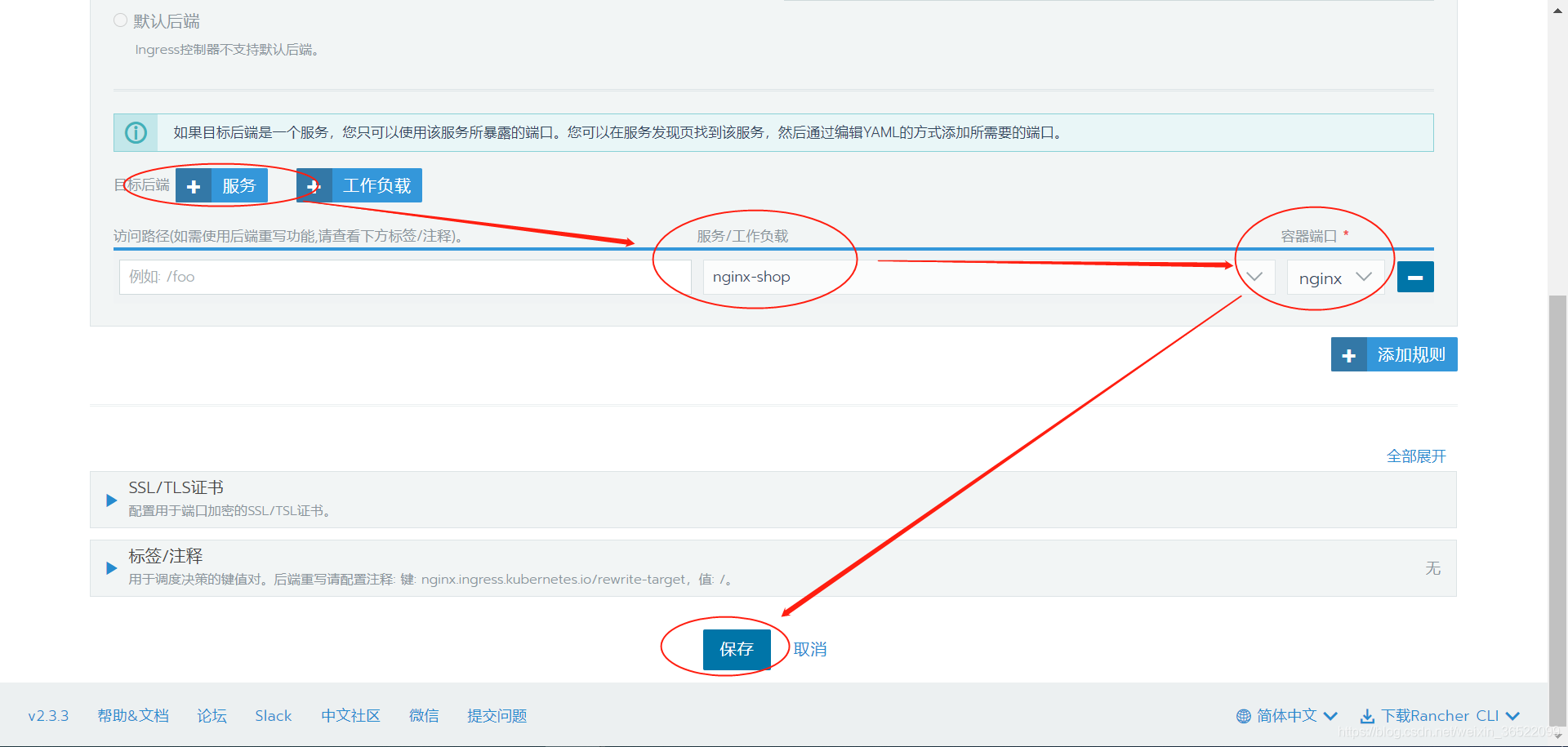Screen dimensions: 1568x747
Task: Click the info icon in the notice banner
Action: 136,132
